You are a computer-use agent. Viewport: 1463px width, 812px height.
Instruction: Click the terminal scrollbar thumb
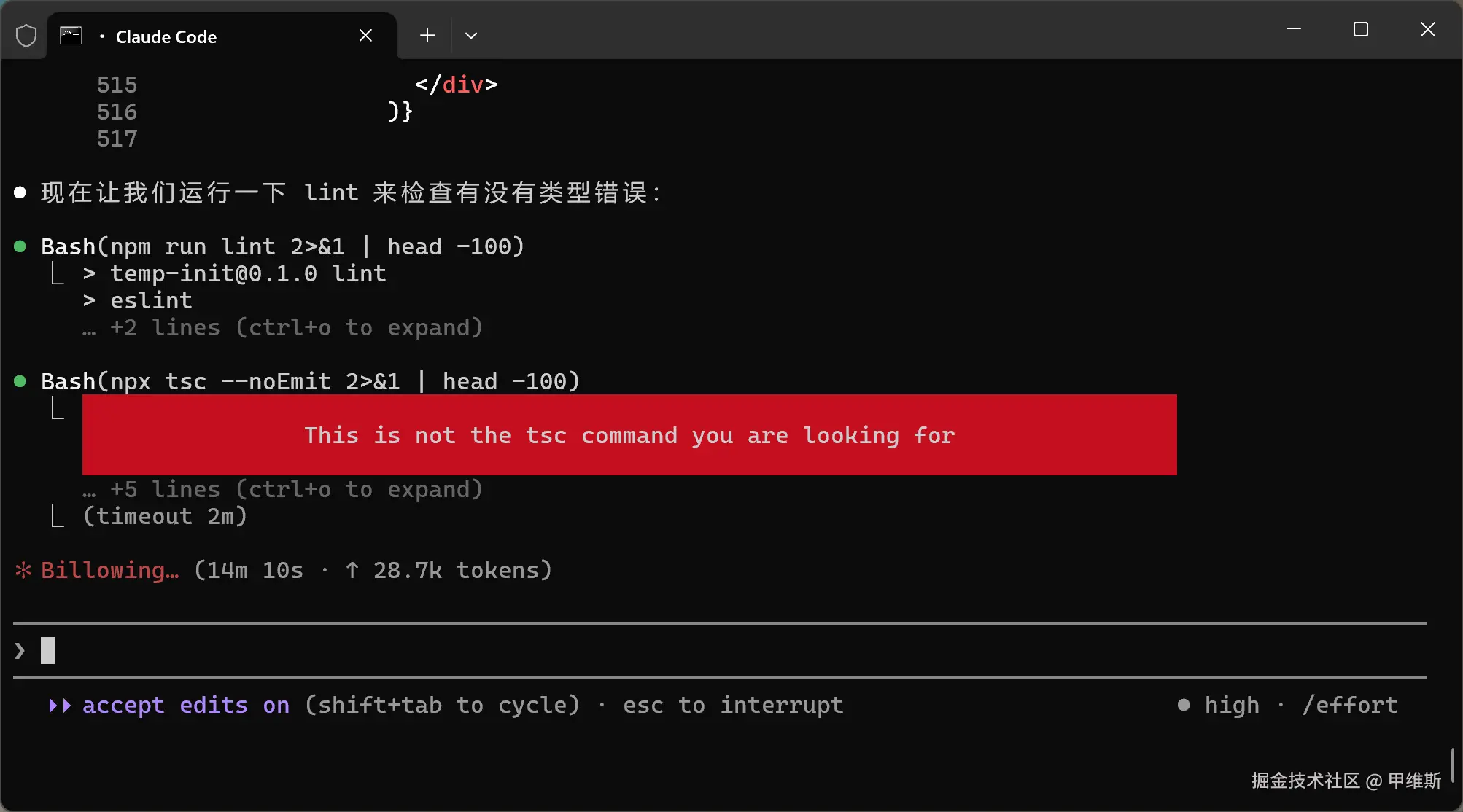point(1452,765)
